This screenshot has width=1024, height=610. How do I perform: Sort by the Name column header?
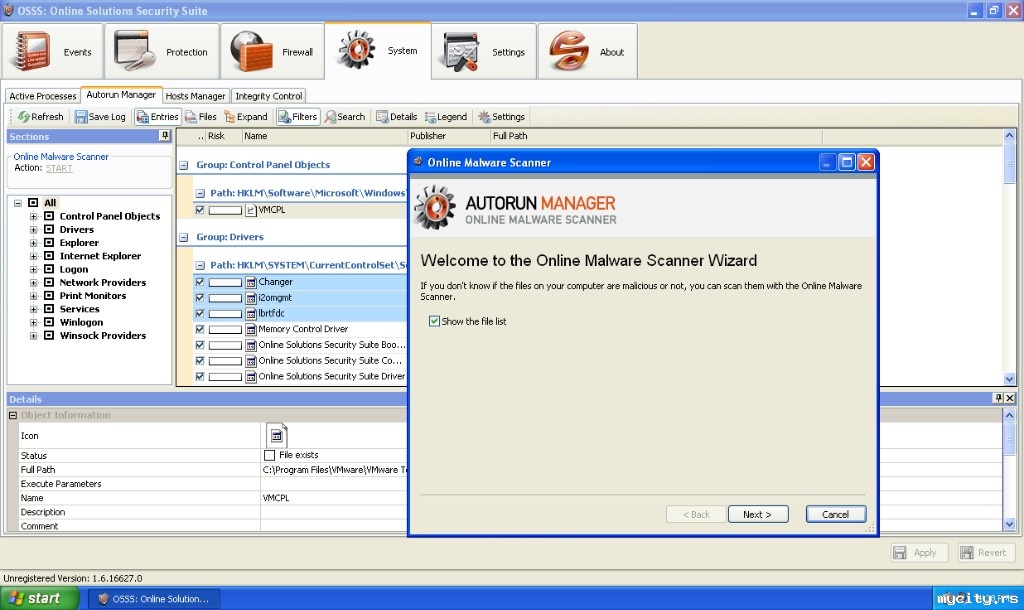[324, 136]
